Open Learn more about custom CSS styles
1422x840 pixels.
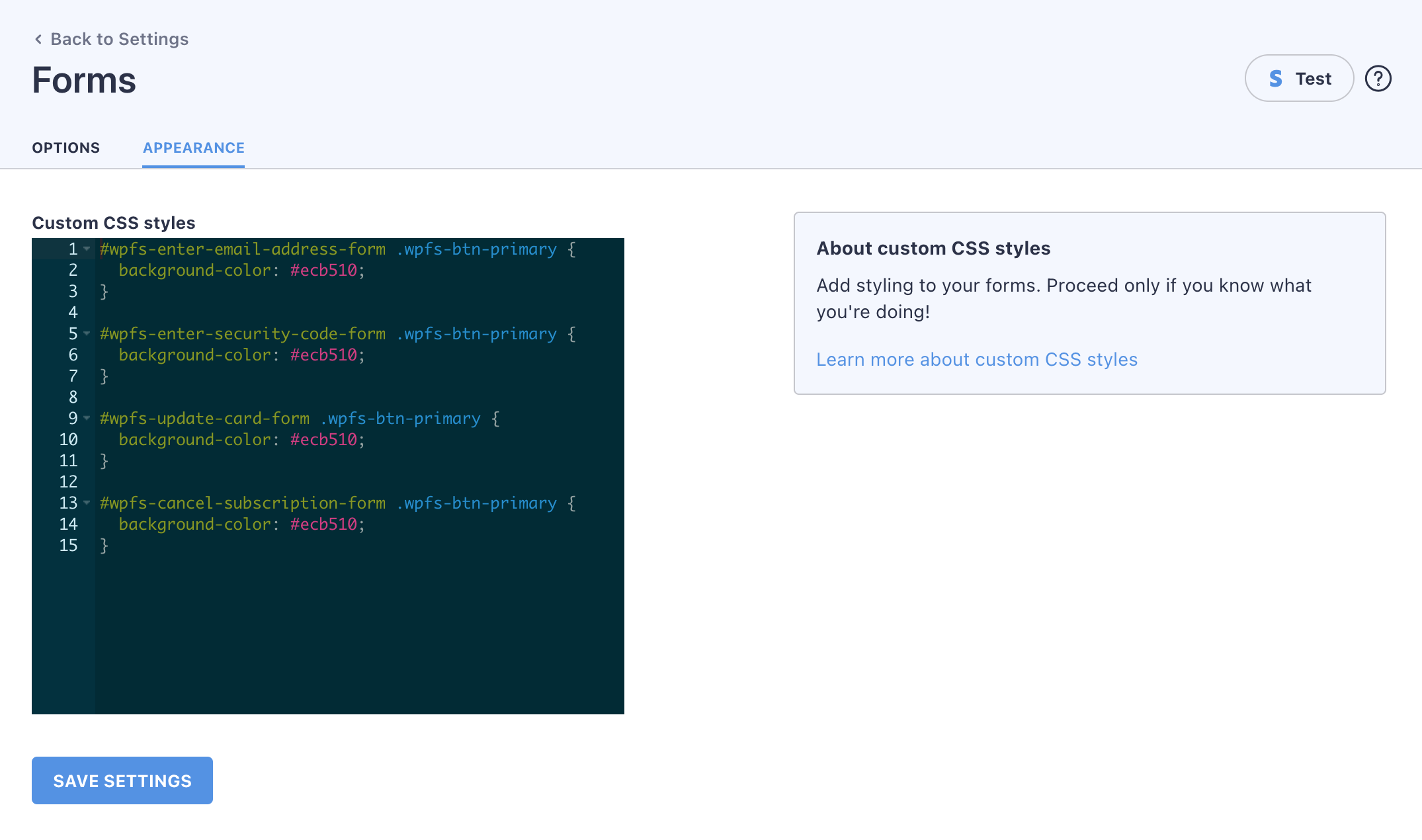976,359
